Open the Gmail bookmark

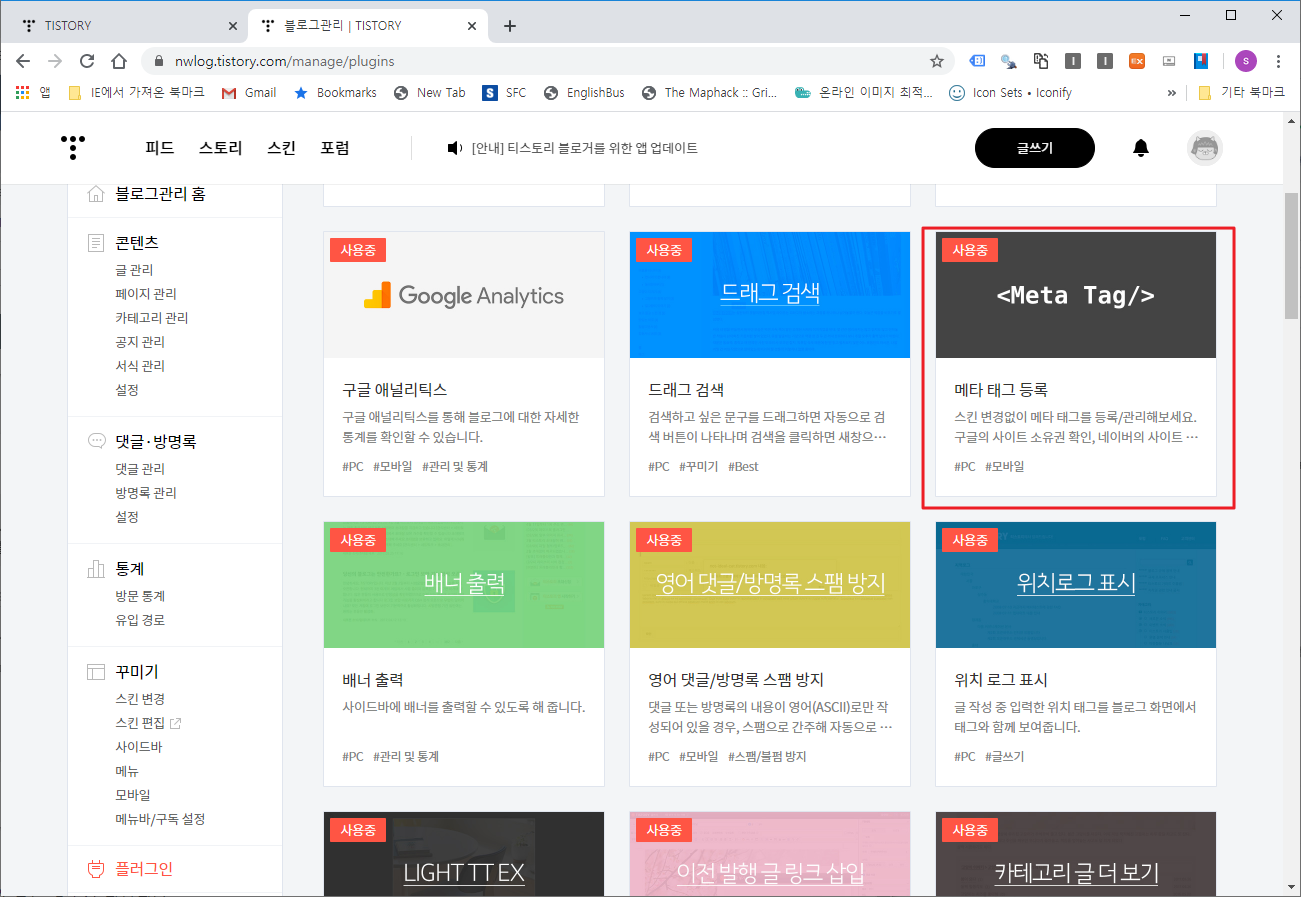(x=248, y=92)
